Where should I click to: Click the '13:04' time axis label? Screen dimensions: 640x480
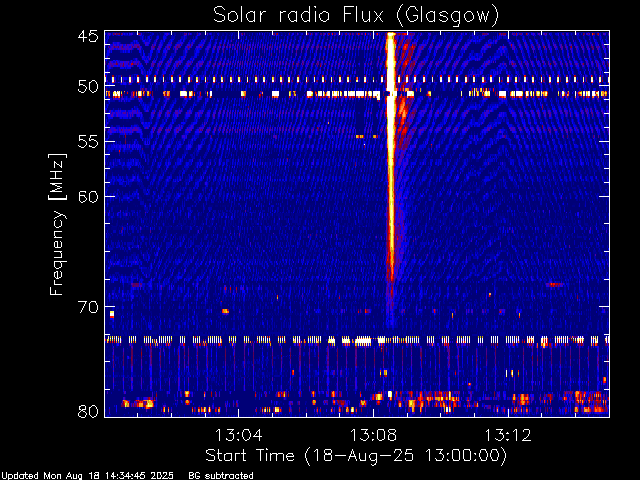[238, 435]
